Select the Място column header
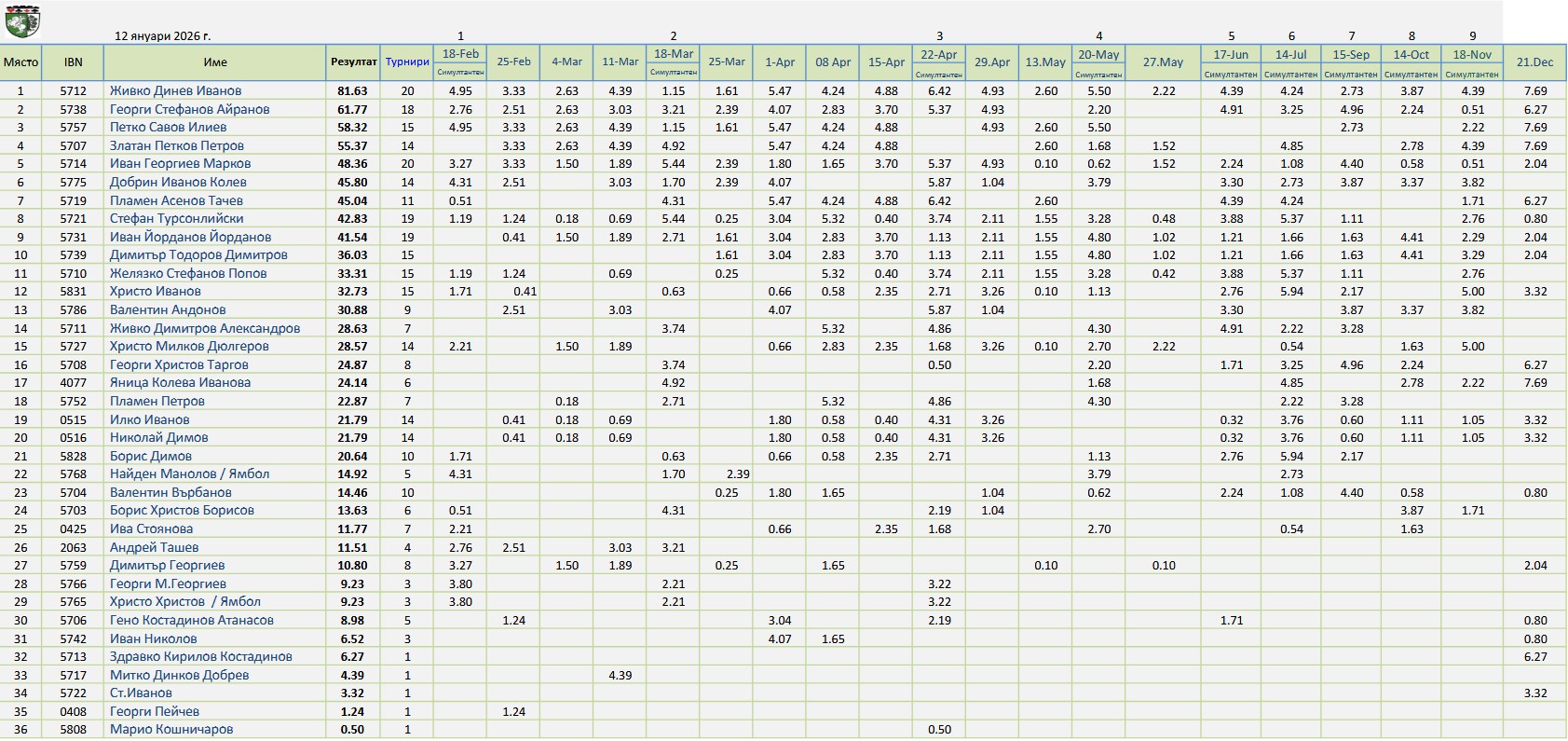The height and width of the screenshot is (741, 1568). 20,62
